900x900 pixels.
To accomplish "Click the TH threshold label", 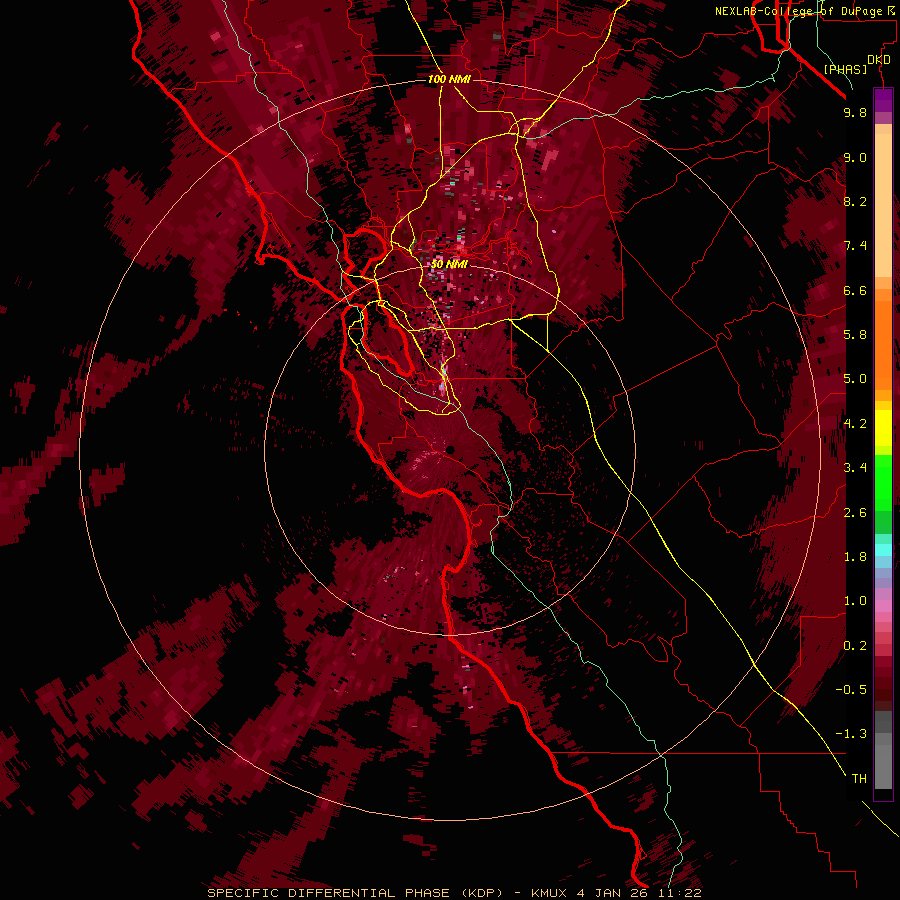I will pyautogui.click(x=859, y=779).
